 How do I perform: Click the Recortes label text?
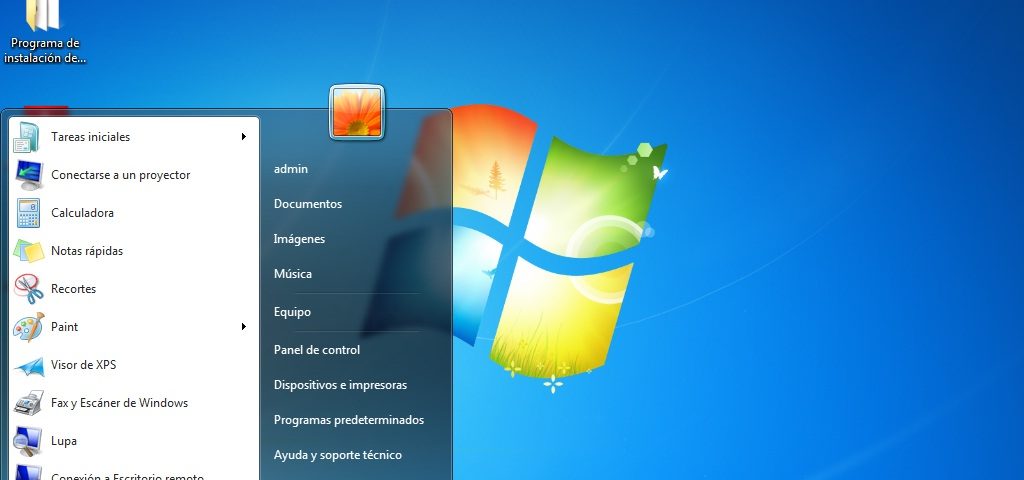click(x=73, y=289)
